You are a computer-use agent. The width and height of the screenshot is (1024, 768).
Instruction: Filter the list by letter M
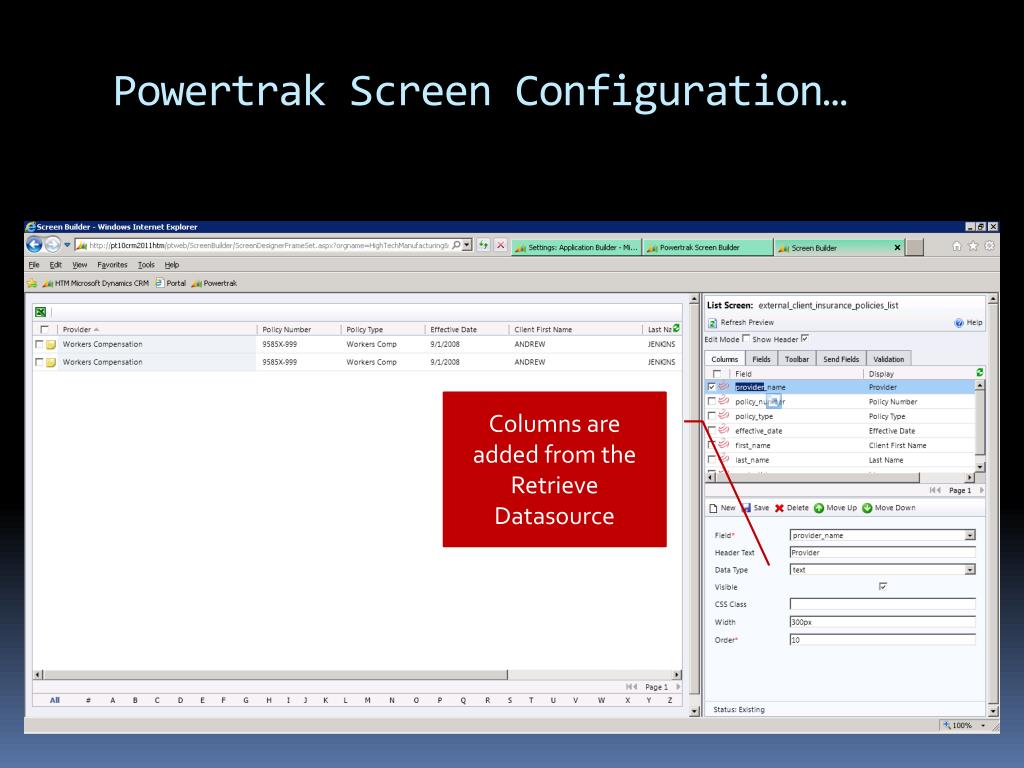pos(368,700)
